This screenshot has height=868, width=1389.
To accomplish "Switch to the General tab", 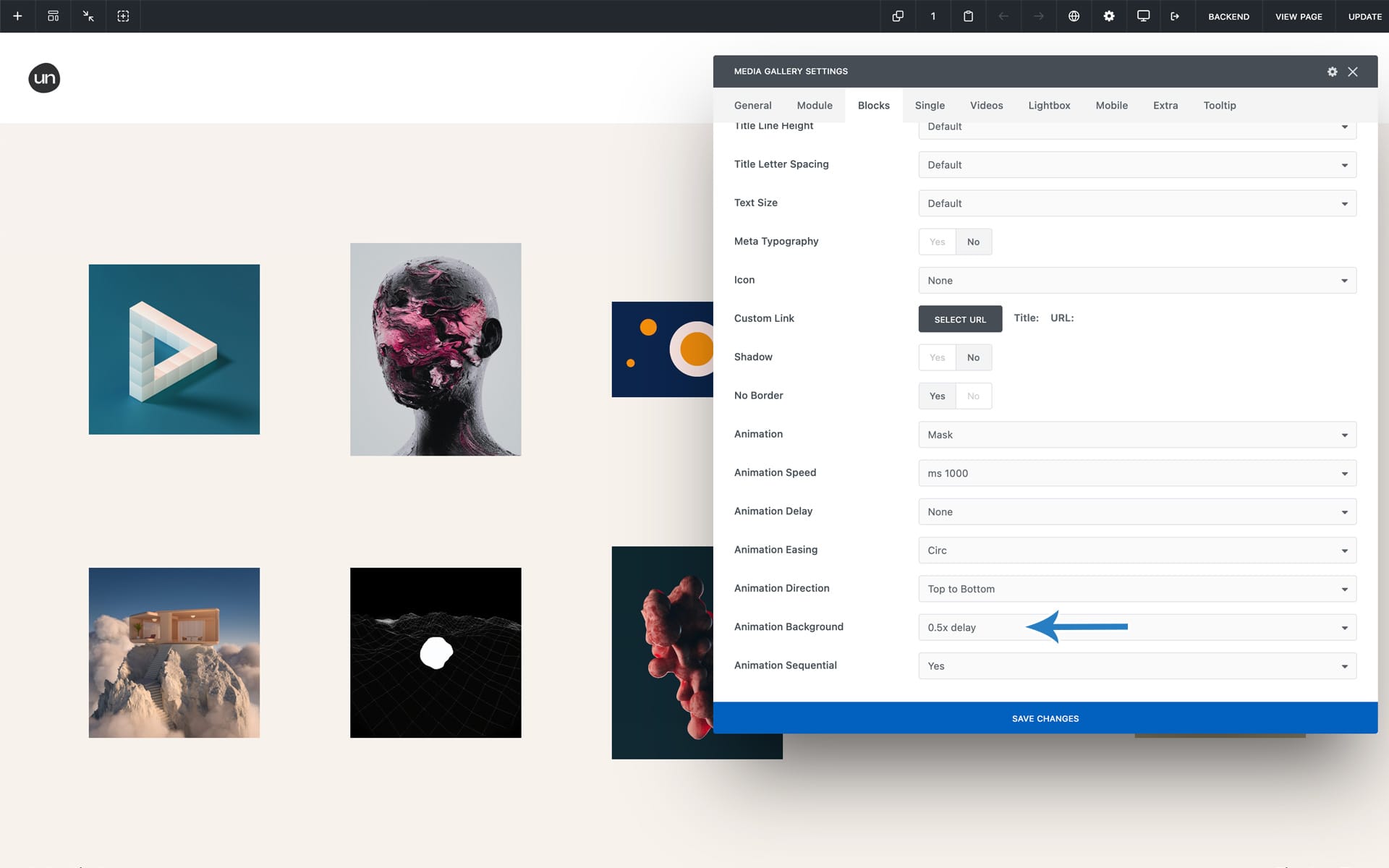I will (752, 106).
